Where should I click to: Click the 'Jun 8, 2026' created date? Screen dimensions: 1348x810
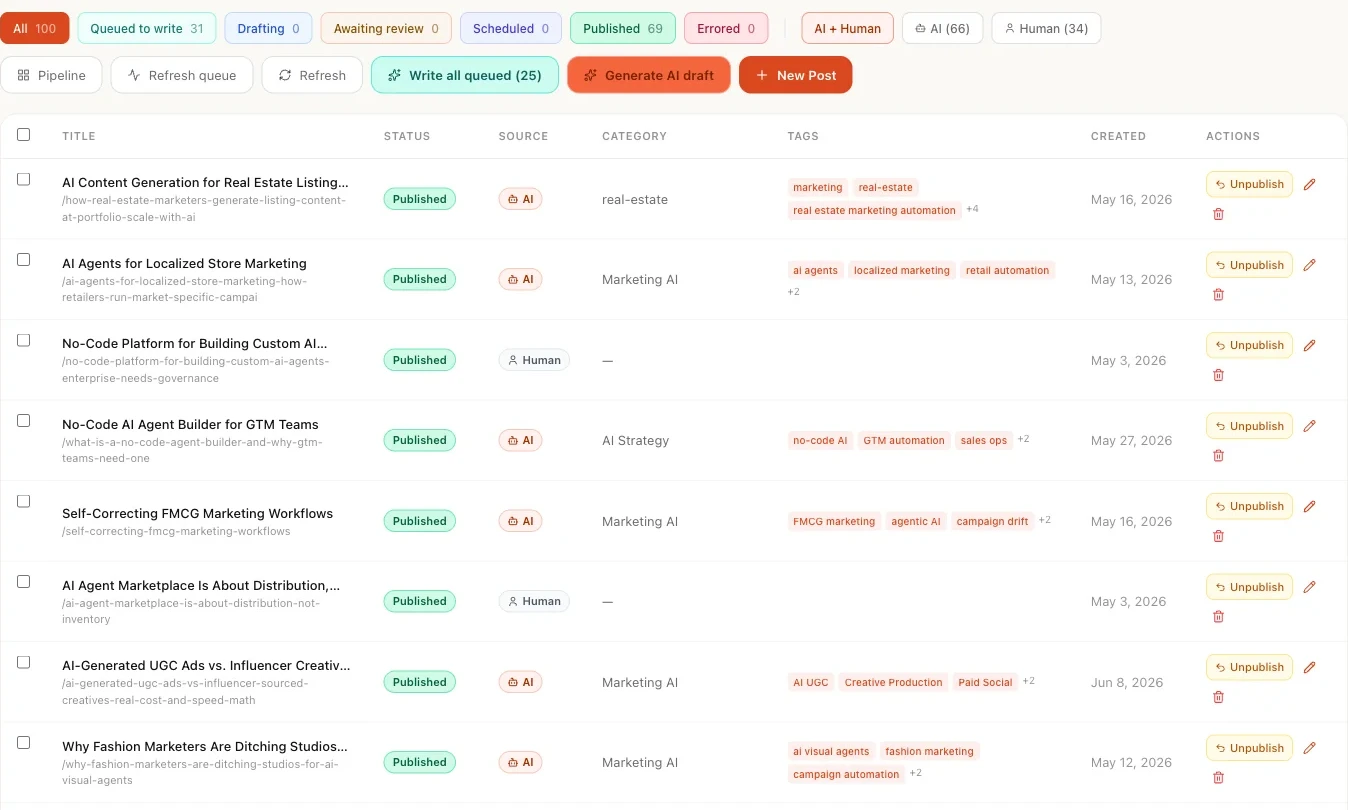pyautogui.click(x=1127, y=682)
